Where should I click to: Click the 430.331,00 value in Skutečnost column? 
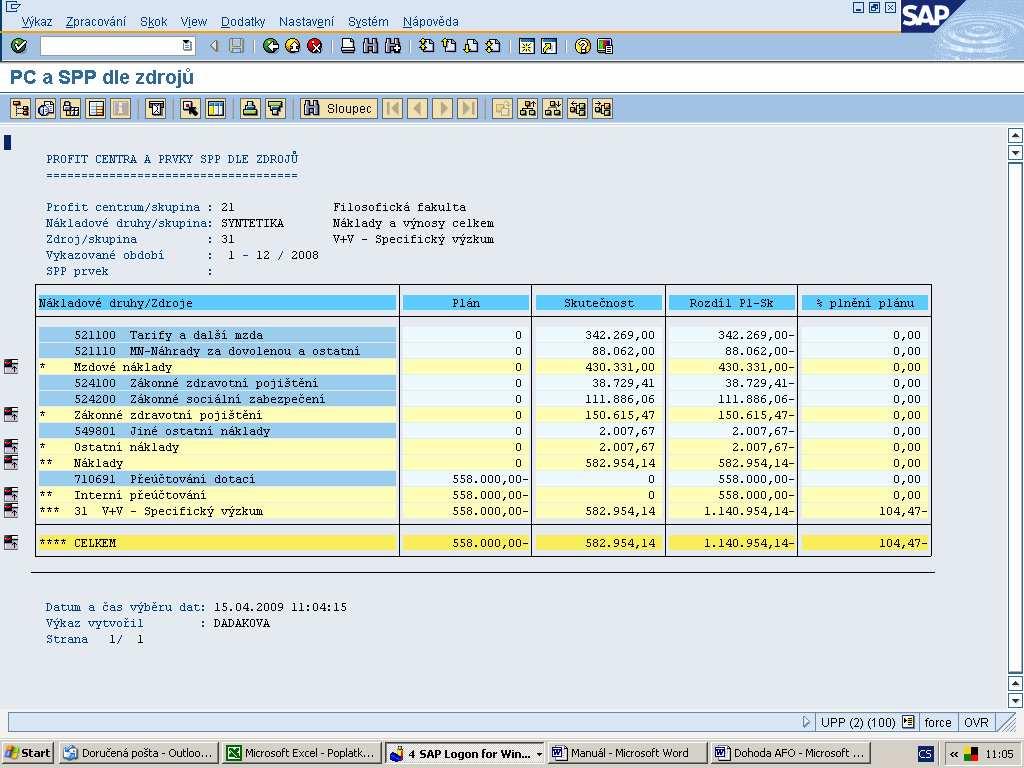620,367
